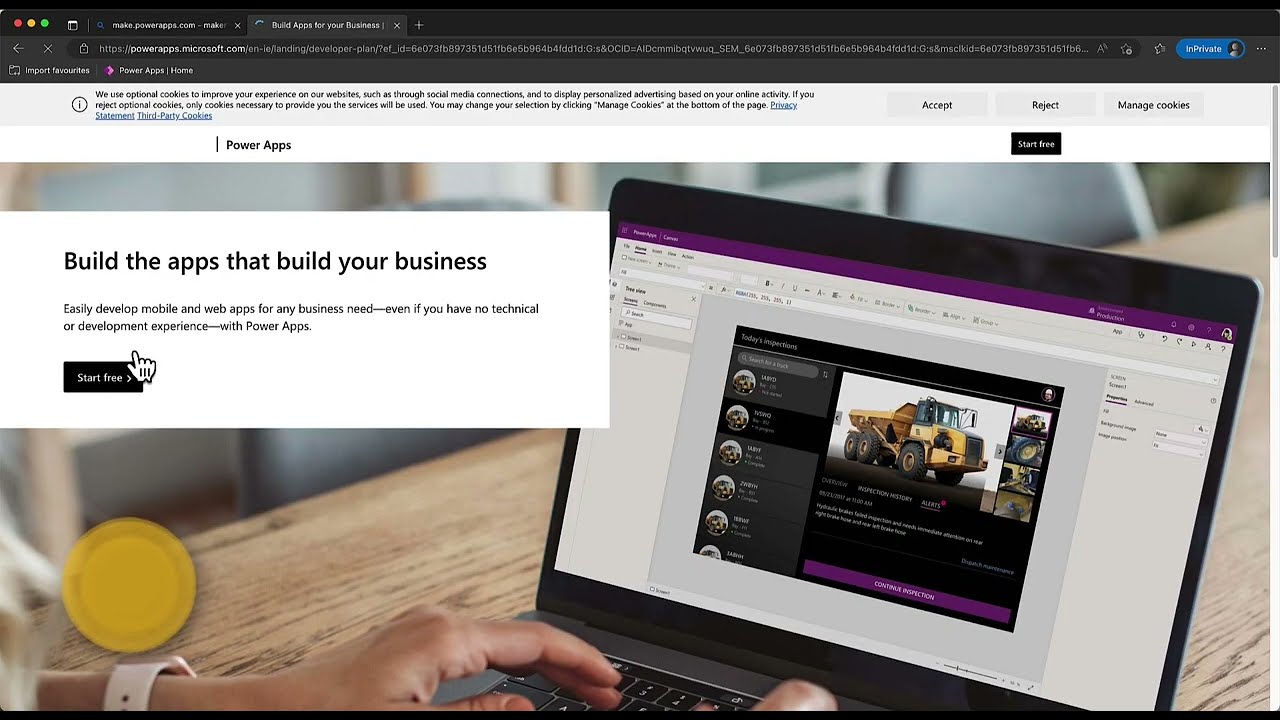Open the tab actions menu icon
Screen dimensions: 1280x720
tap(72, 25)
